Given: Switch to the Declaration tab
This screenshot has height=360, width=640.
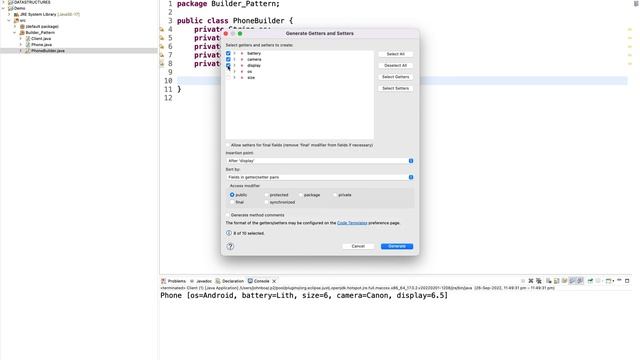Looking at the screenshot, I should (229, 281).
